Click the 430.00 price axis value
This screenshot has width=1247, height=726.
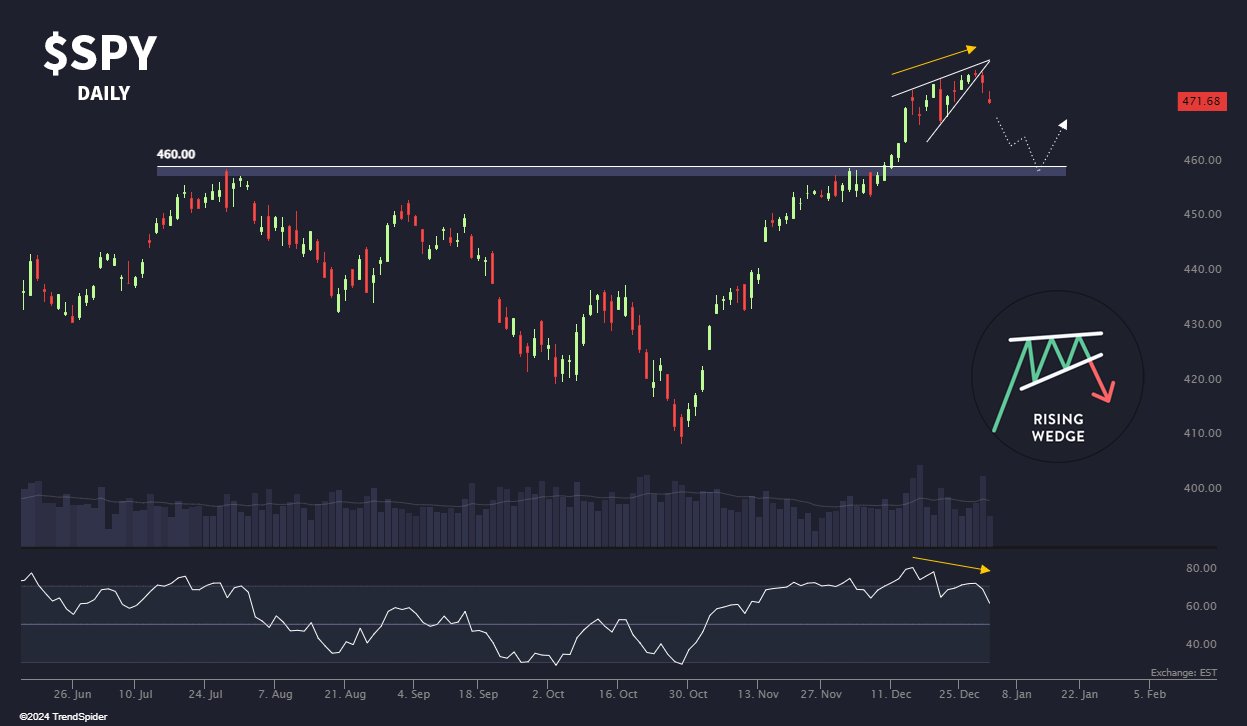point(1204,325)
